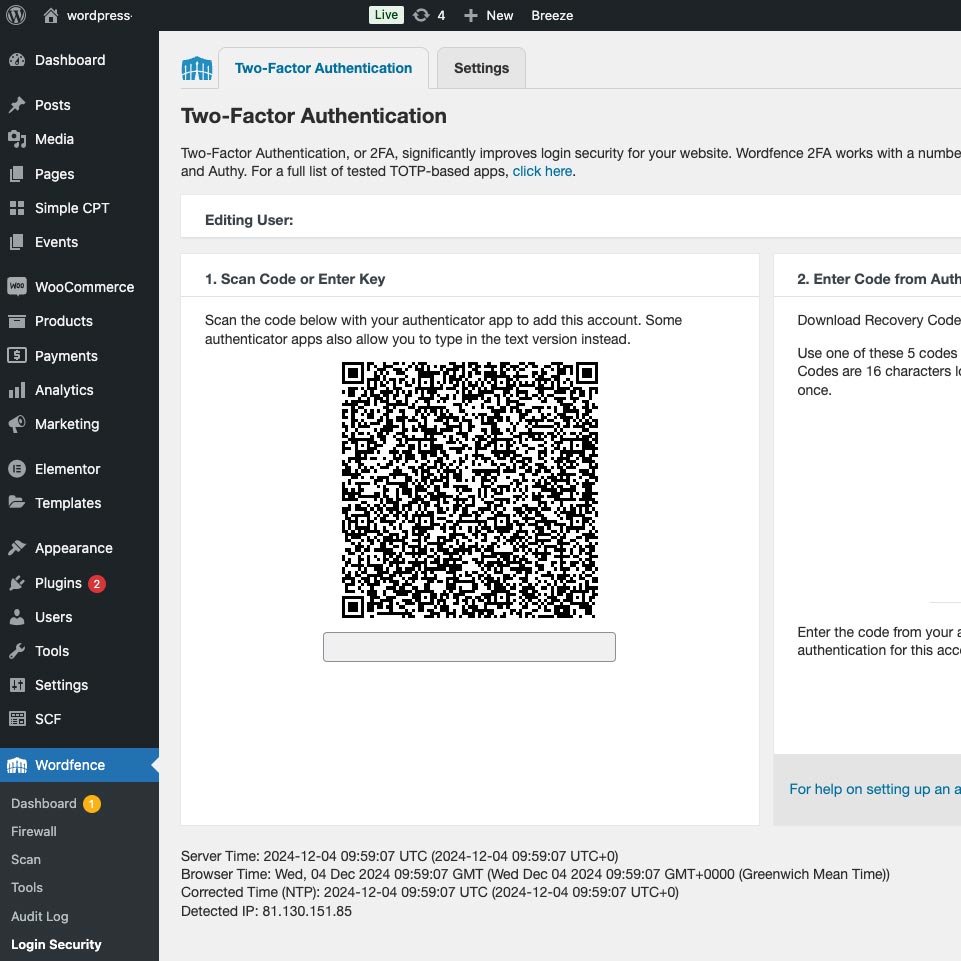Click the Dashboard gauge icon
The width and height of the screenshot is (961, 961).
tap(17, 60)
